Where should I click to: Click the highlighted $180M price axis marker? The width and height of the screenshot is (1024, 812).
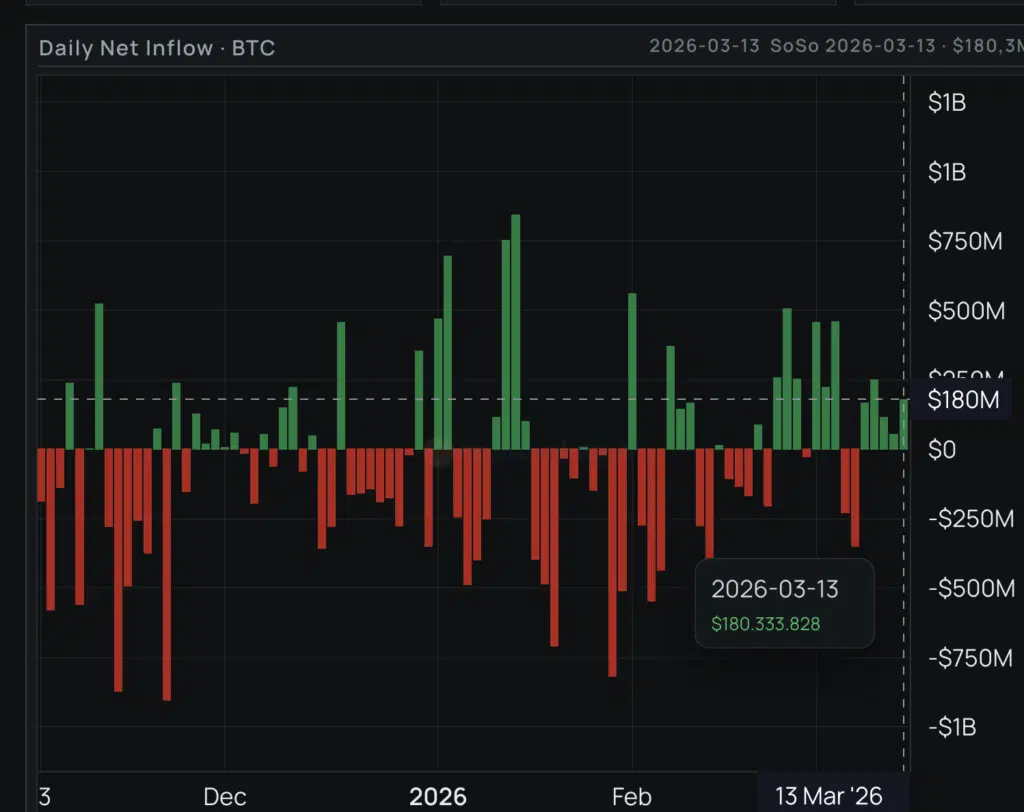coord(963,400)
